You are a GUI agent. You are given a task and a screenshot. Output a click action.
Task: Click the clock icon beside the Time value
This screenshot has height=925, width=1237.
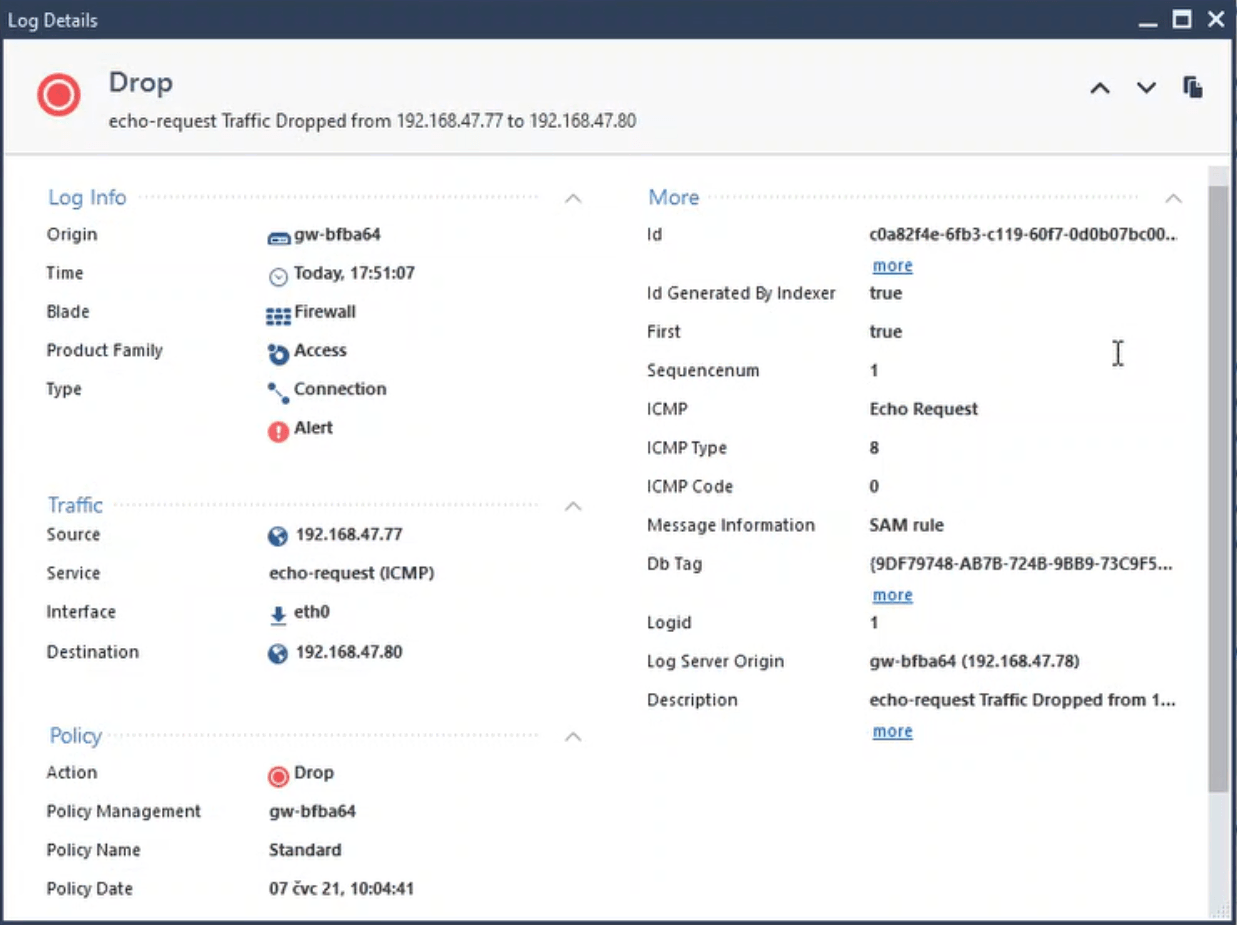pos(279,277)
